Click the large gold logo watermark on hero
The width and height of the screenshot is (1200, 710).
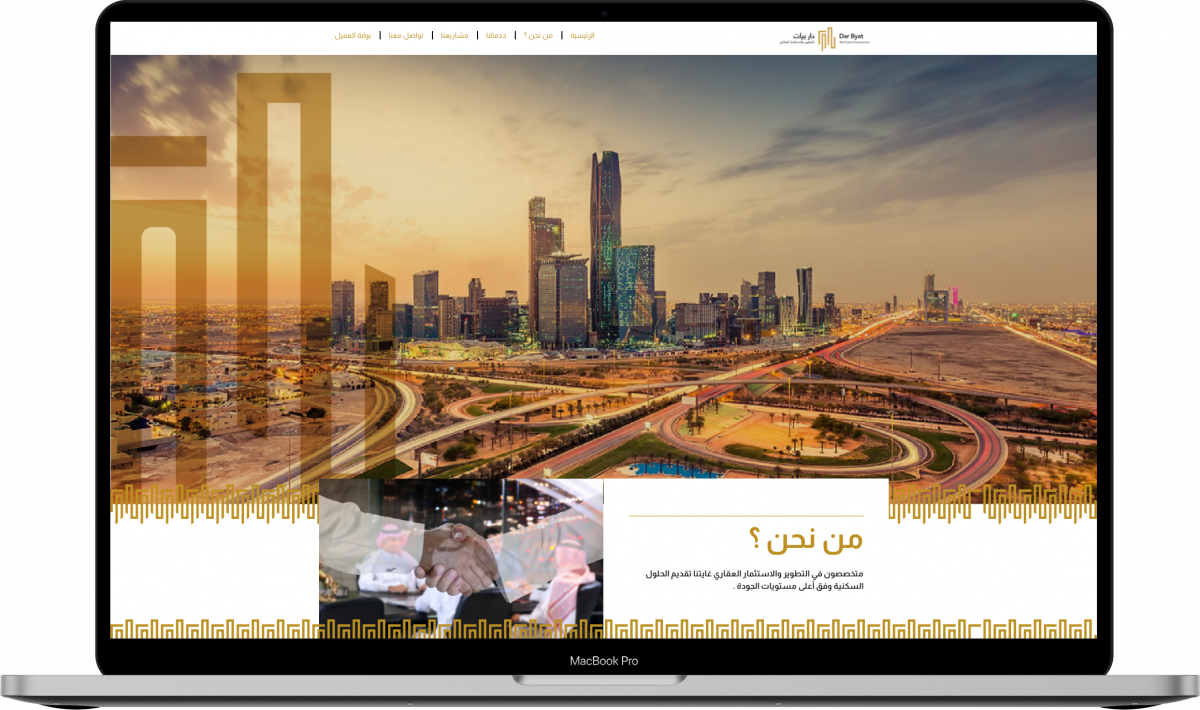[x=230, y=270]
